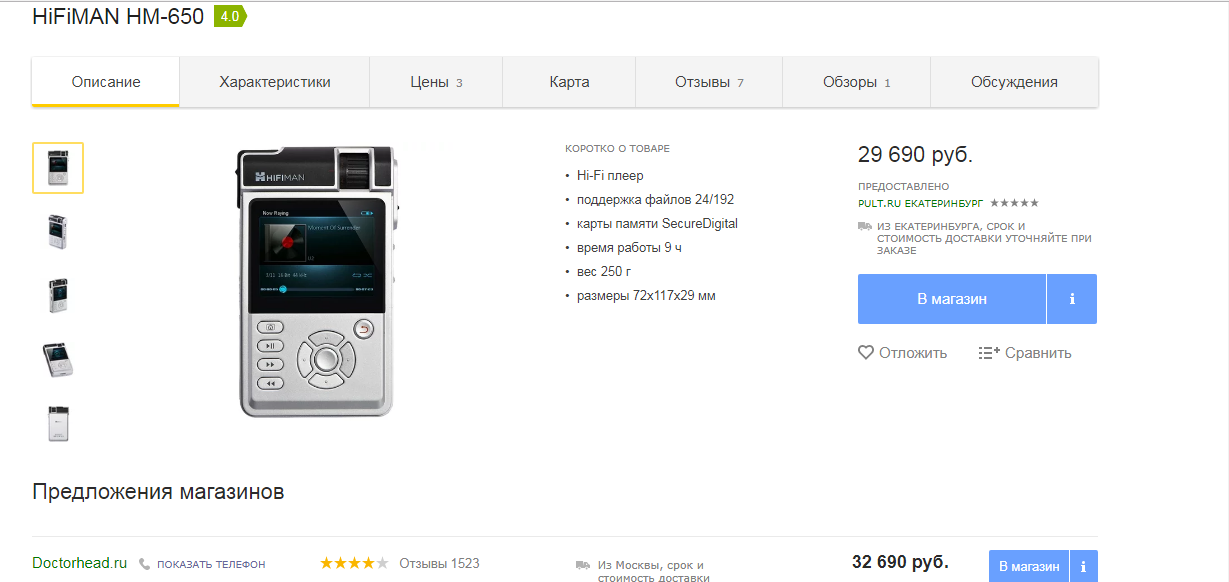Click the 32 690 руб. price
The height and width of the screenshot is (582, 1229).
point(900,561)
